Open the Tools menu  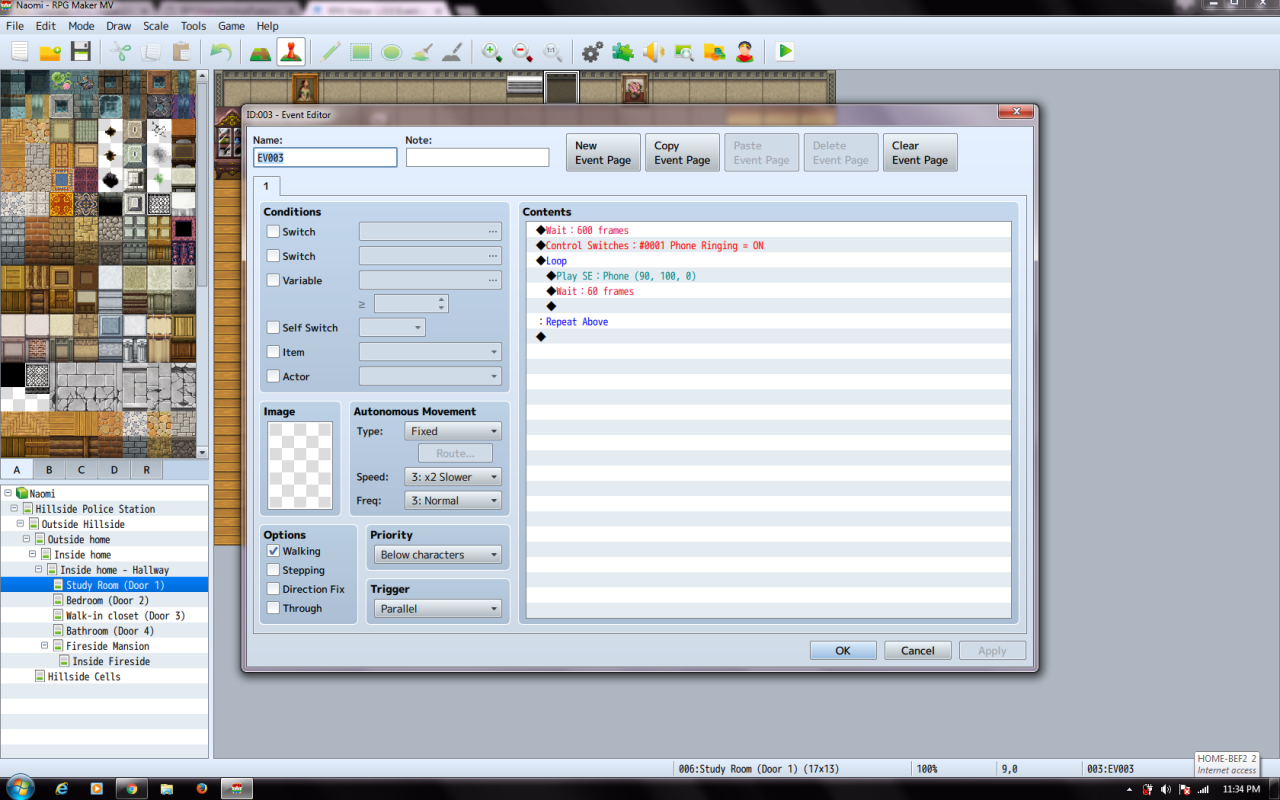point(193,26)
